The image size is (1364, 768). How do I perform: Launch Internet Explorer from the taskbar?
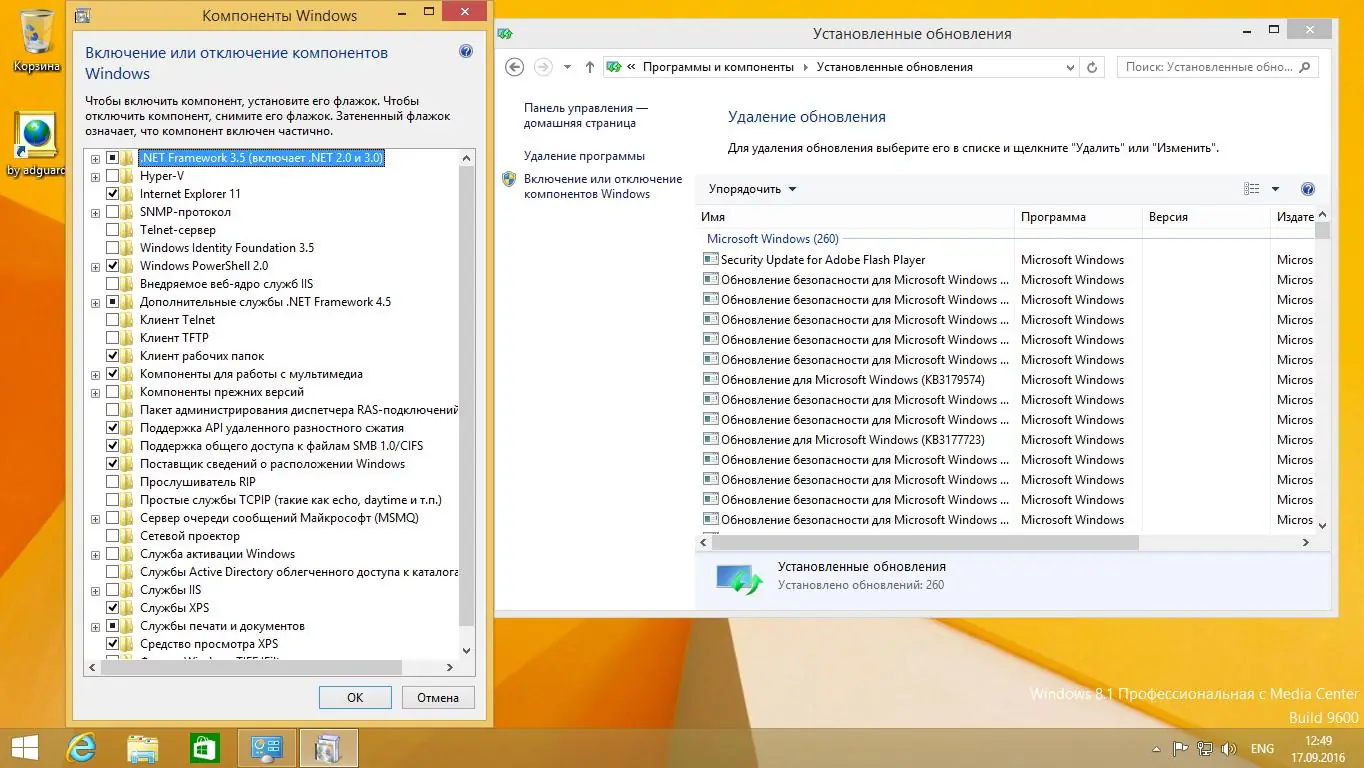point(81,747)
